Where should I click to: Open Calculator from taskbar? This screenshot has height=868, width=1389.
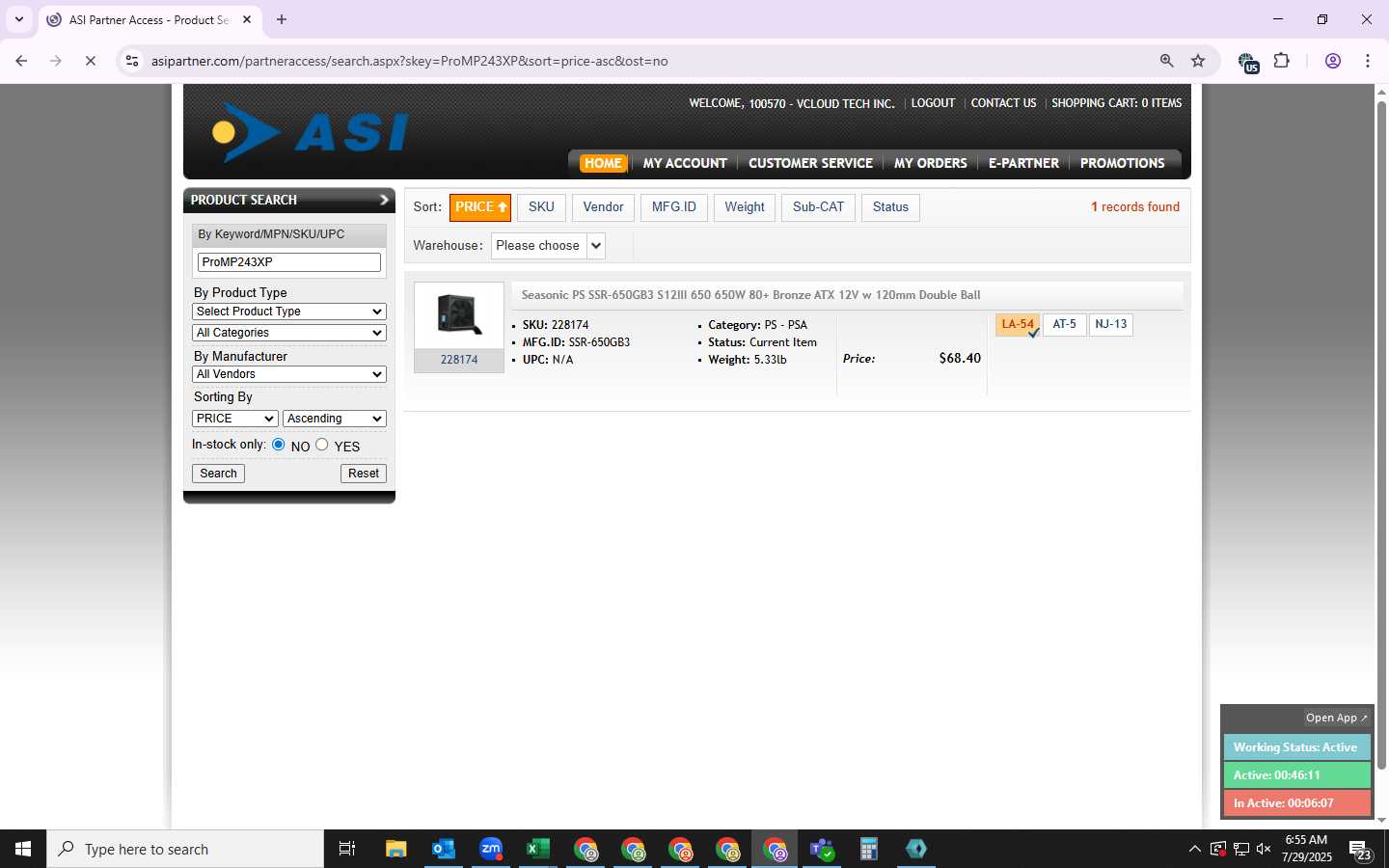click(x=869, y=849)
